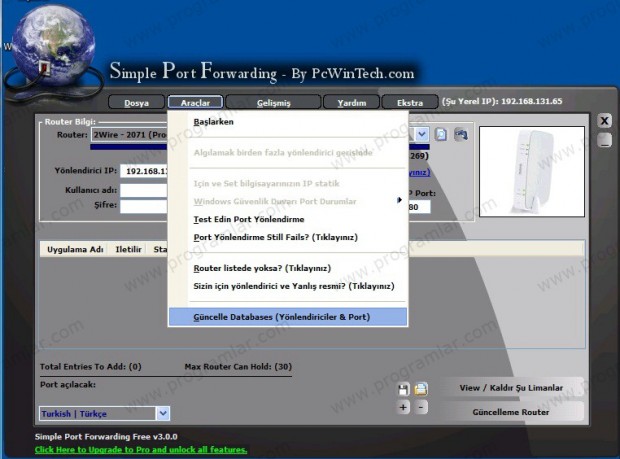Click the Şifre password field
The height and width of the screenshot is (459, 620).
pos(144,206)
